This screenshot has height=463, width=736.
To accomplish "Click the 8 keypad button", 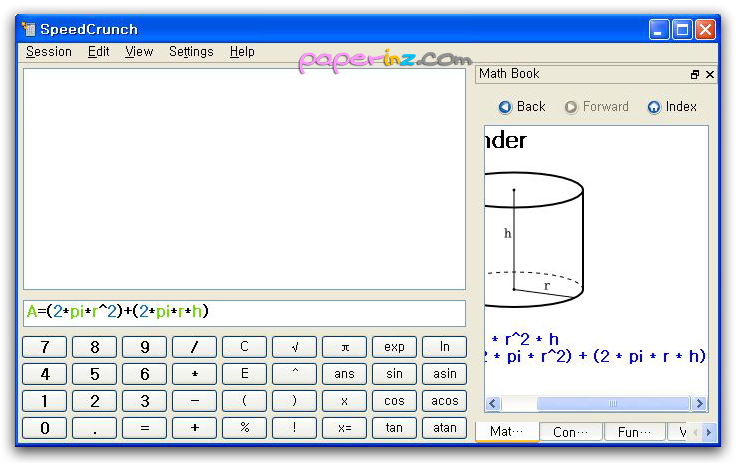I will click(x=95, y=347).
